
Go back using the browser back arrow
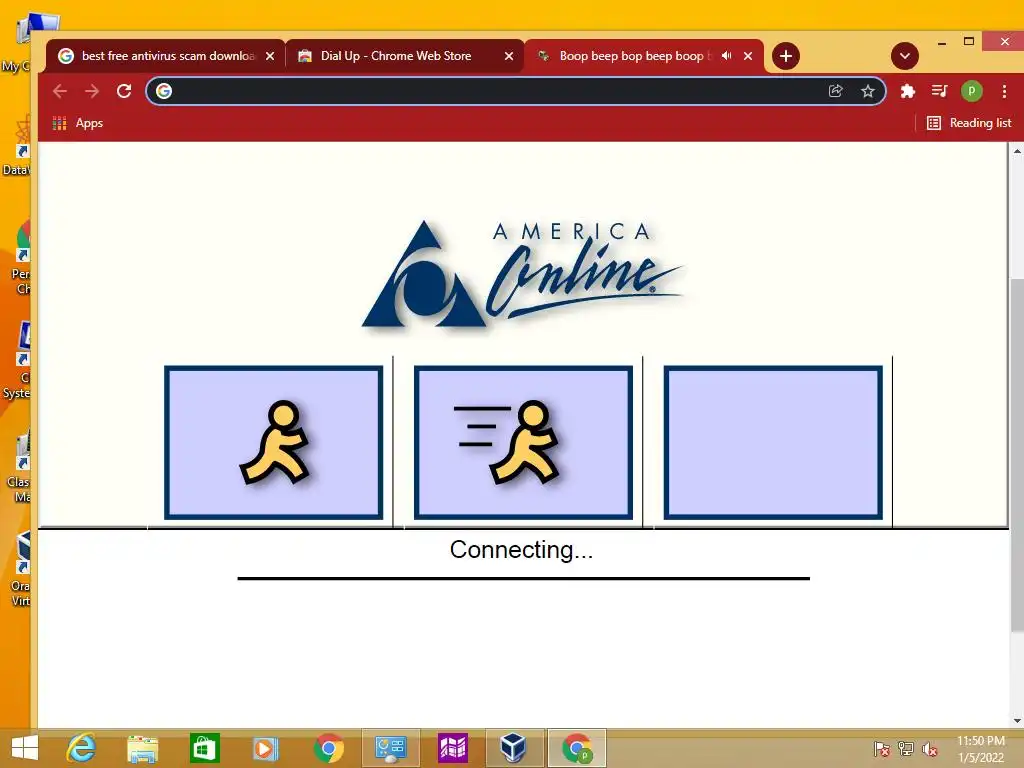pos(60,91)
